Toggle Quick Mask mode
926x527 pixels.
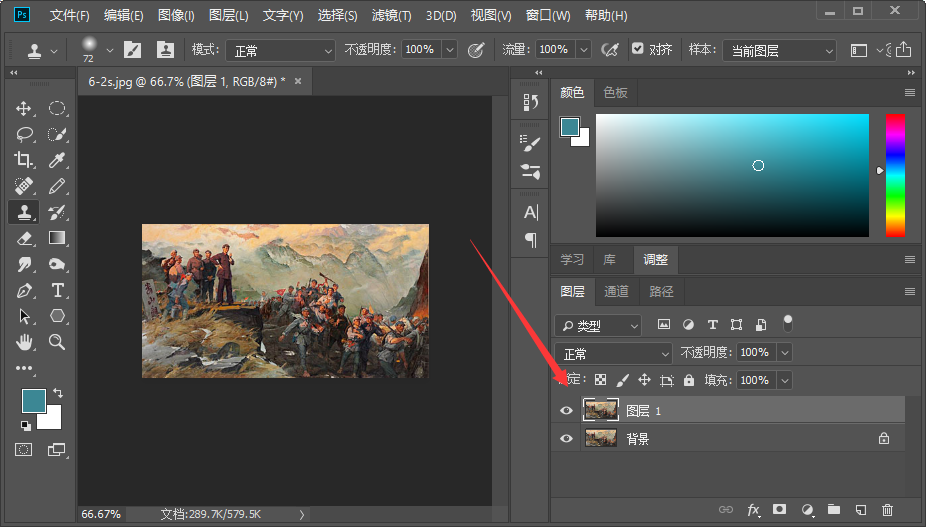(x=24, y=450)
